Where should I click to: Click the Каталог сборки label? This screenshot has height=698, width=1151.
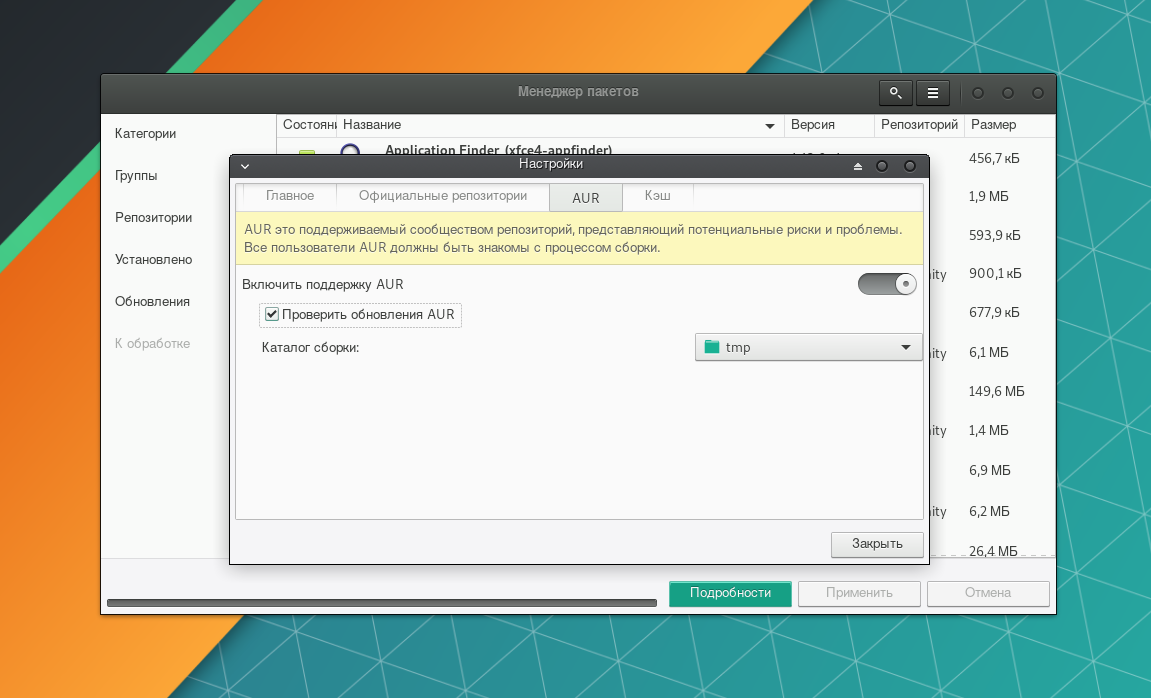point(311,347)
